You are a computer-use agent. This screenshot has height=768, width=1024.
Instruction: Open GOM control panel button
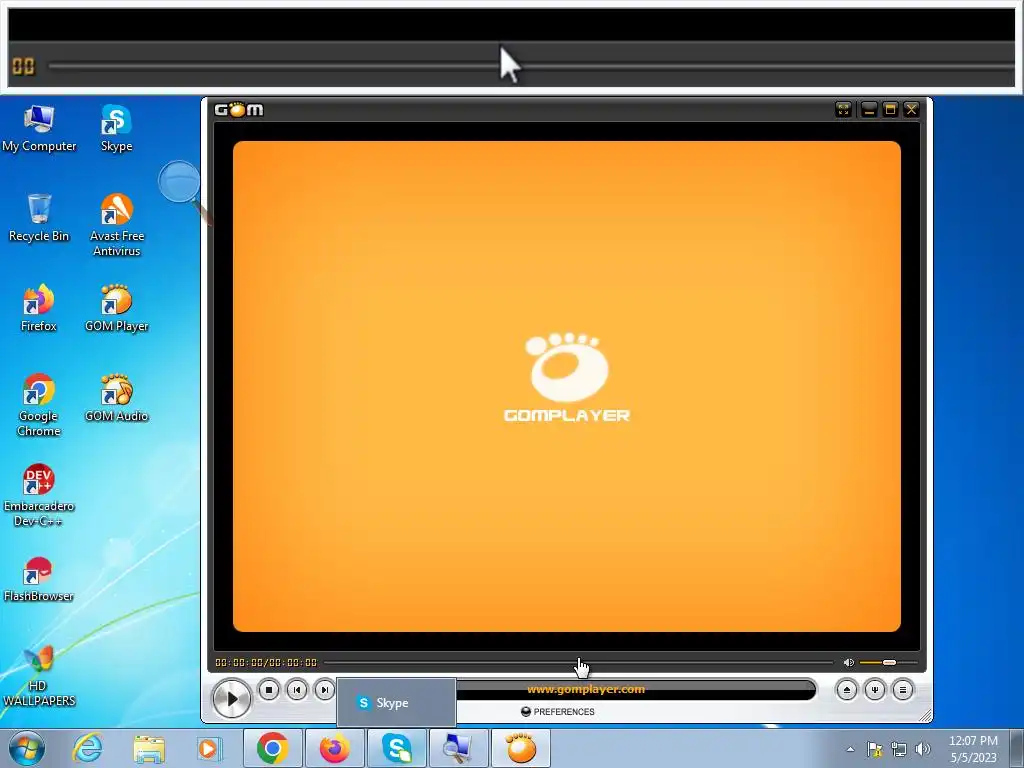tap(874, 690)
